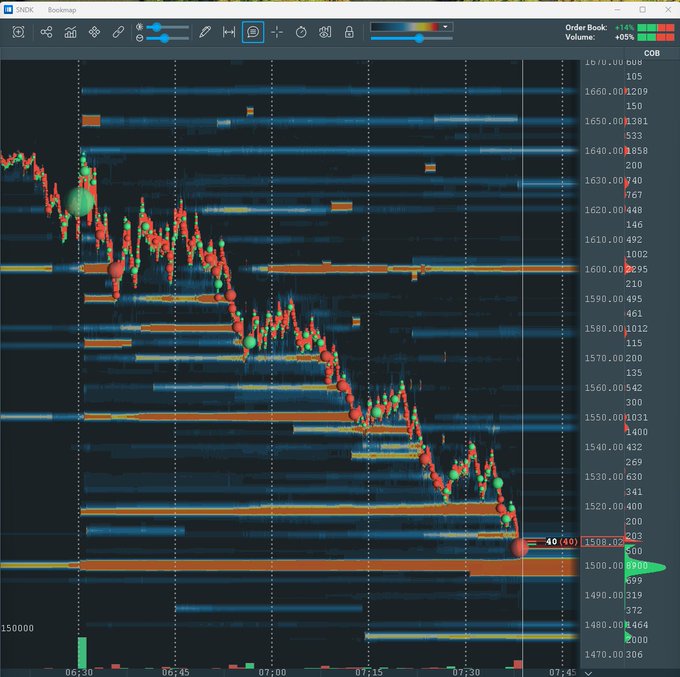Click the Volume +05% value
The image size is (680, 677).
tap(624, 37)
